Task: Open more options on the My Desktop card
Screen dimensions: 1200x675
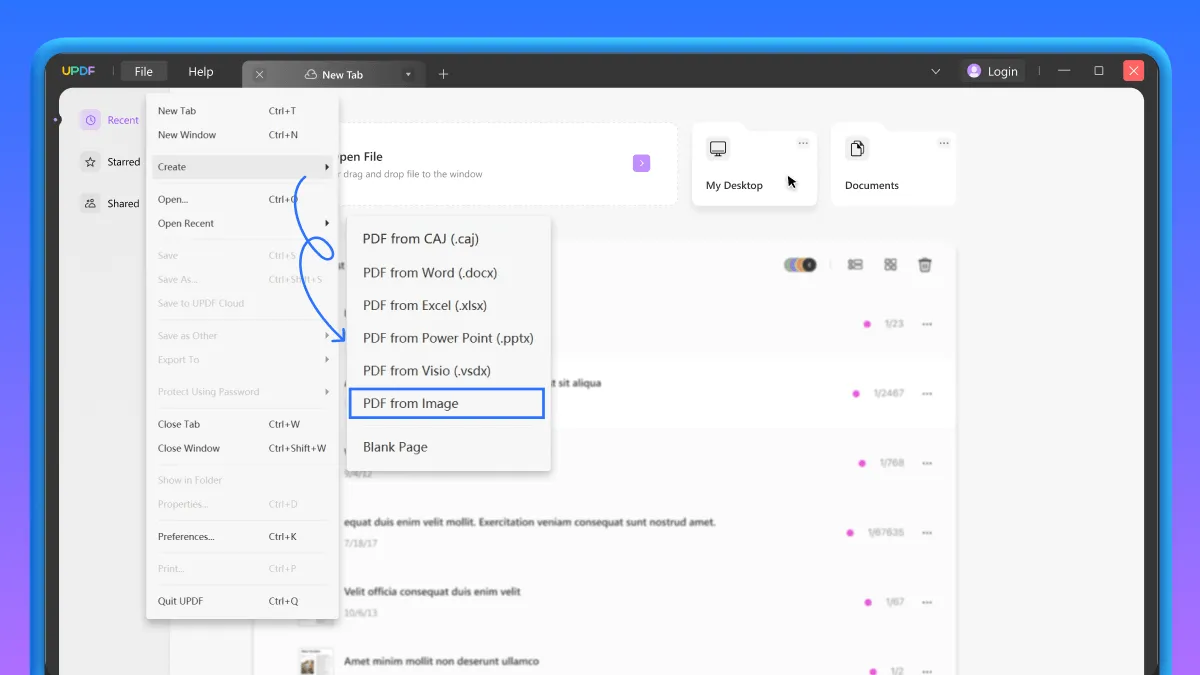Action: (x=802, y=143)
